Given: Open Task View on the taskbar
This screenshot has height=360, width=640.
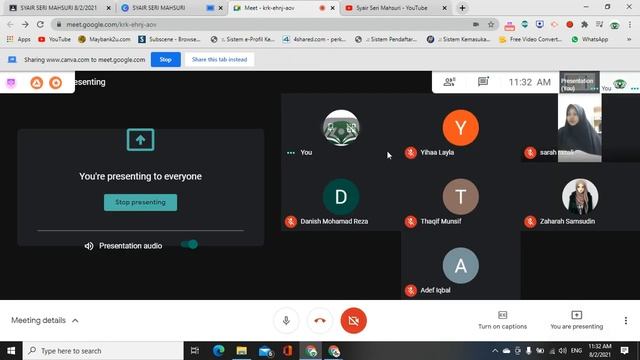Looking at the screenshot, I should [x=195, y=351].
